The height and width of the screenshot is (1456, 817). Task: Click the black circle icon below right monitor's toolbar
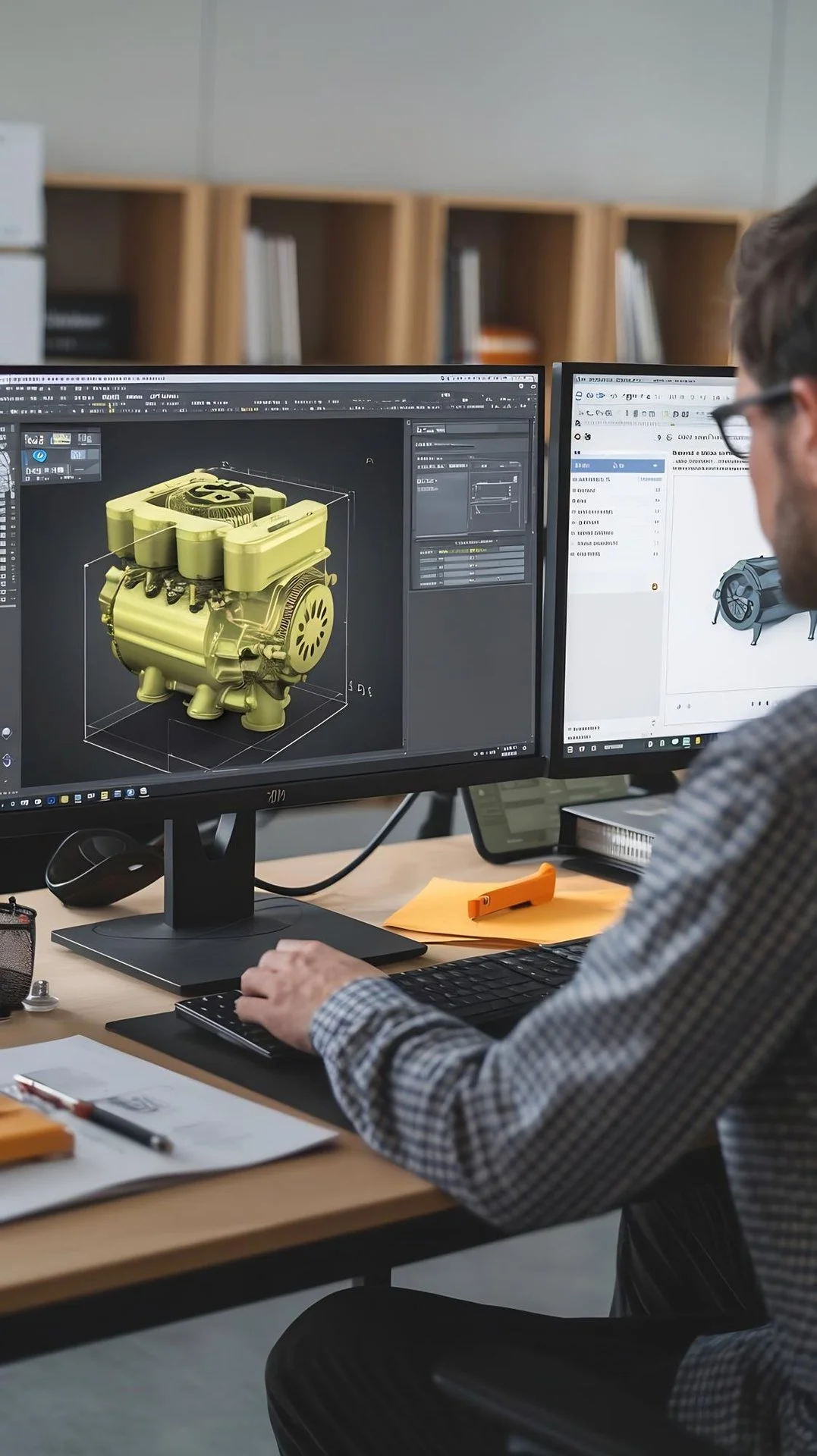[x=578, y=437]
